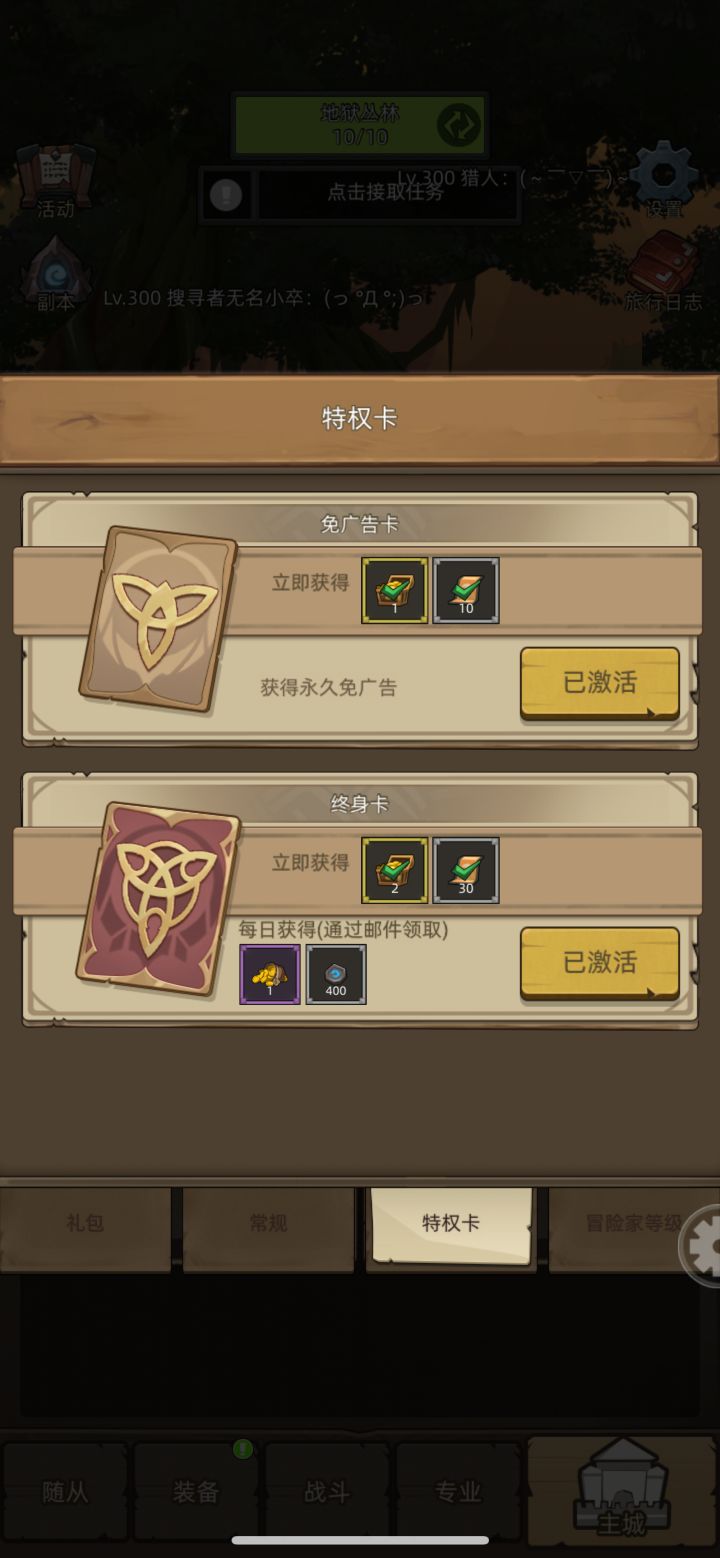Image resolution: width=720 pixels, height=1558 pixels.
Task: Tap the exclamation quest alert icon
Action: click(226, 194)
